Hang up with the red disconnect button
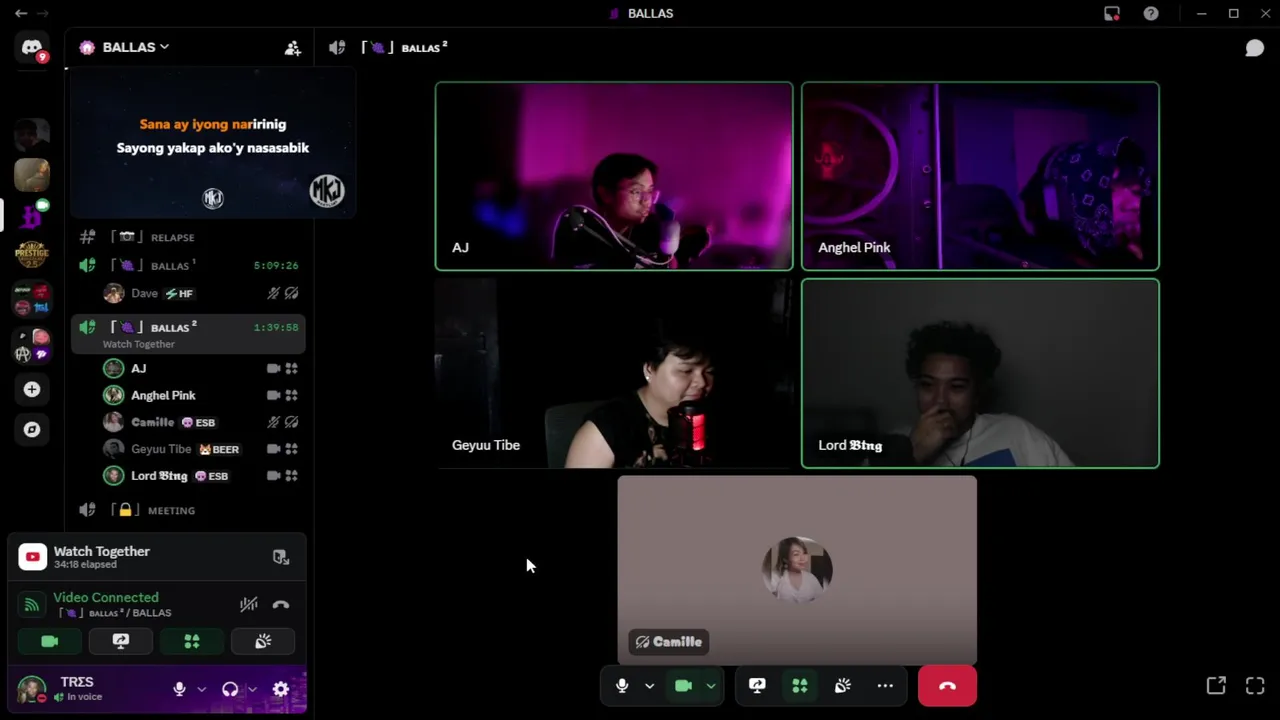This screenshot has width=1280, height=720. [x=947, y=686]
